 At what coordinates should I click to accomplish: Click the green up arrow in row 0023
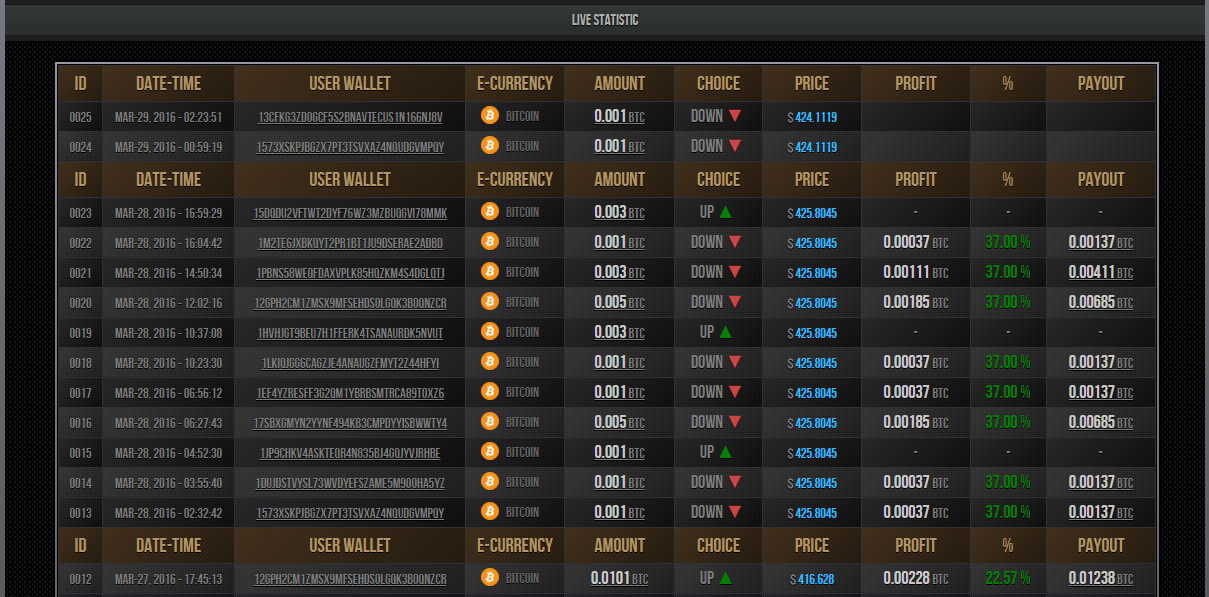pos(725,212)
